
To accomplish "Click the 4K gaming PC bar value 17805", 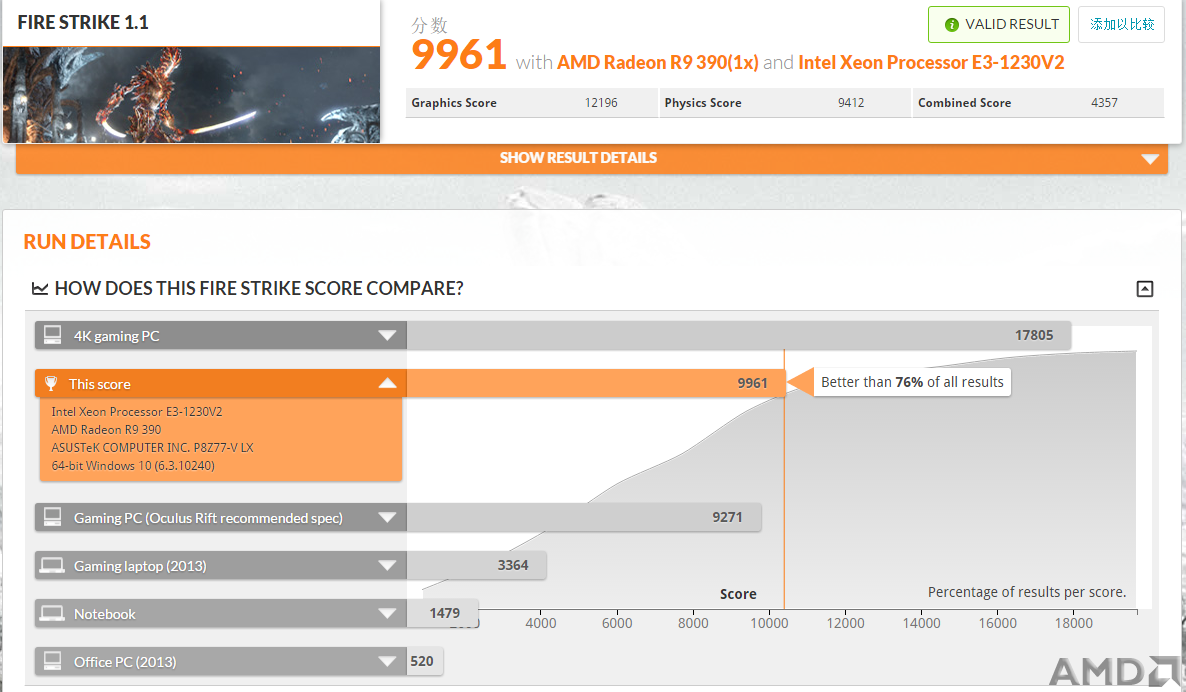I will [x=1034, y=335].
